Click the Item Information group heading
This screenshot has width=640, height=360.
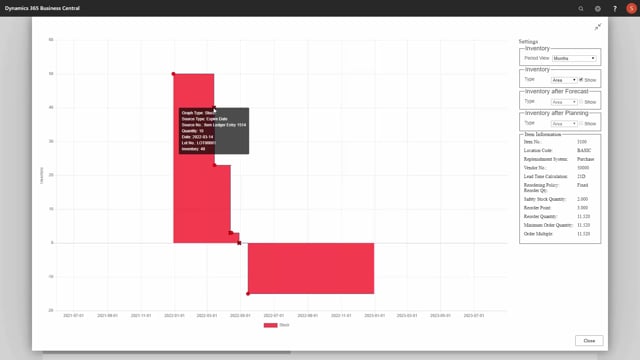coord(543,134)
